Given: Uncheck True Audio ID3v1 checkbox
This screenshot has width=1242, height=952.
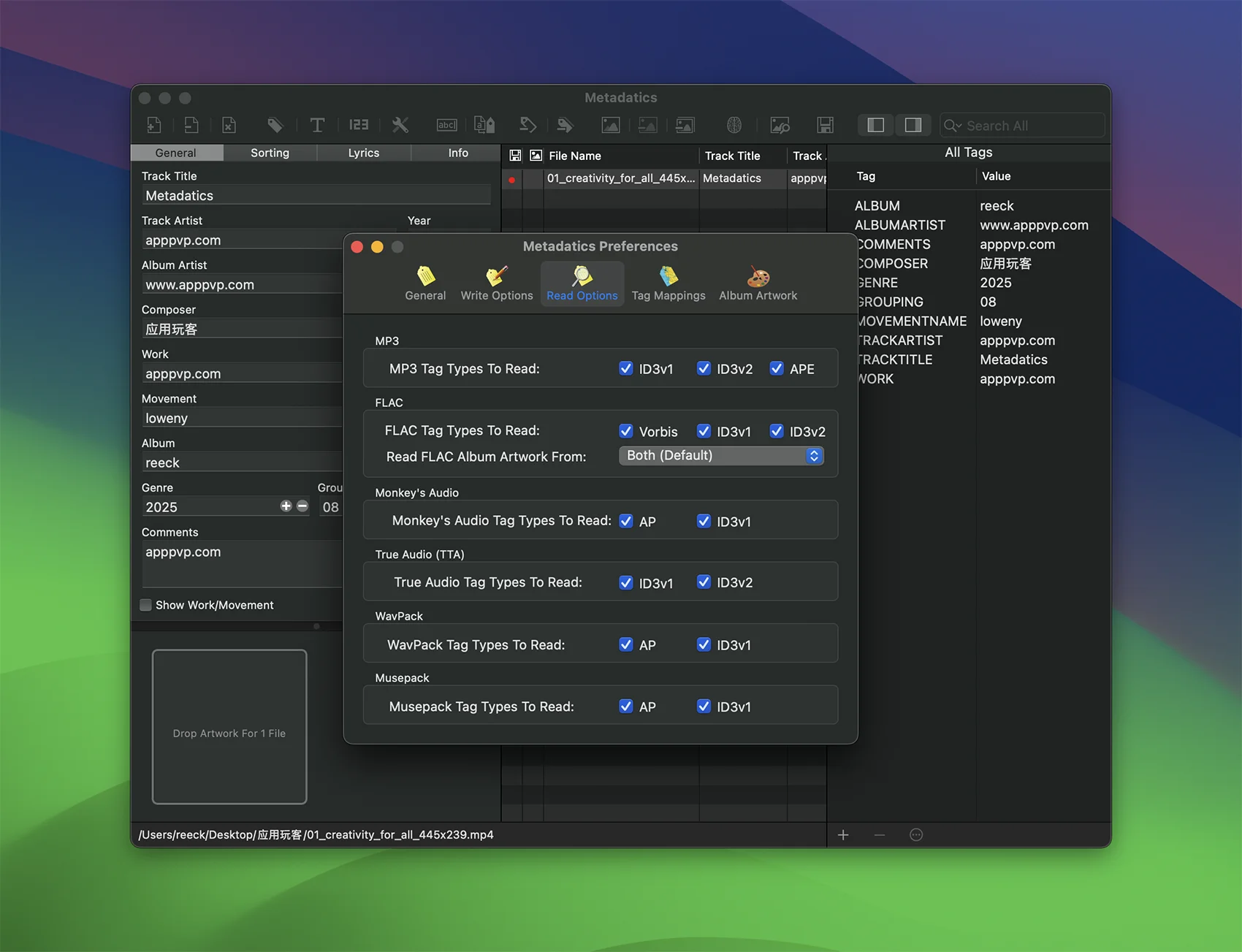Looking at the screenshot, I should click(626, 582).
